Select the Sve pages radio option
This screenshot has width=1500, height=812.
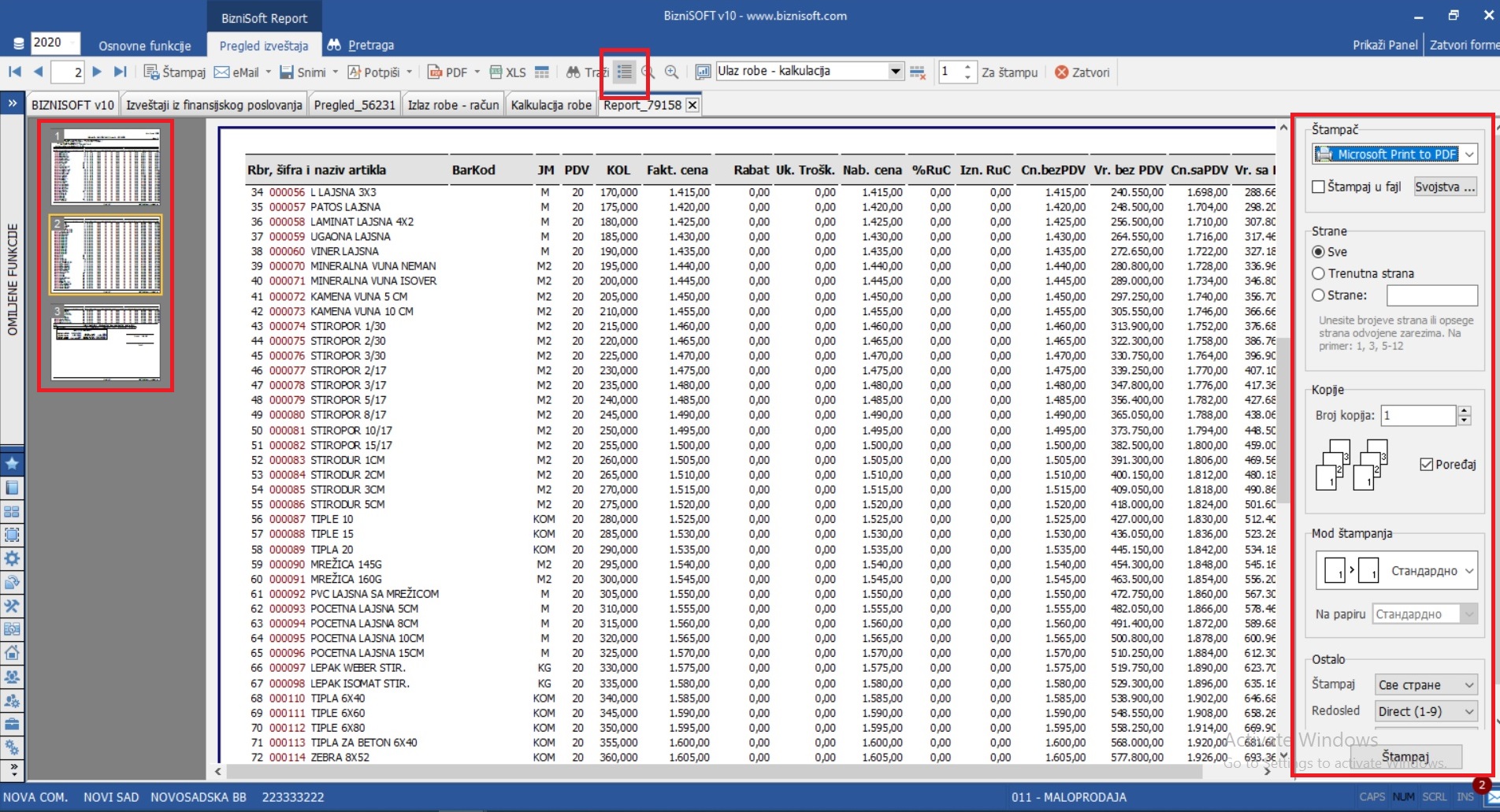pyautogui.click(x=1318, y=252)
